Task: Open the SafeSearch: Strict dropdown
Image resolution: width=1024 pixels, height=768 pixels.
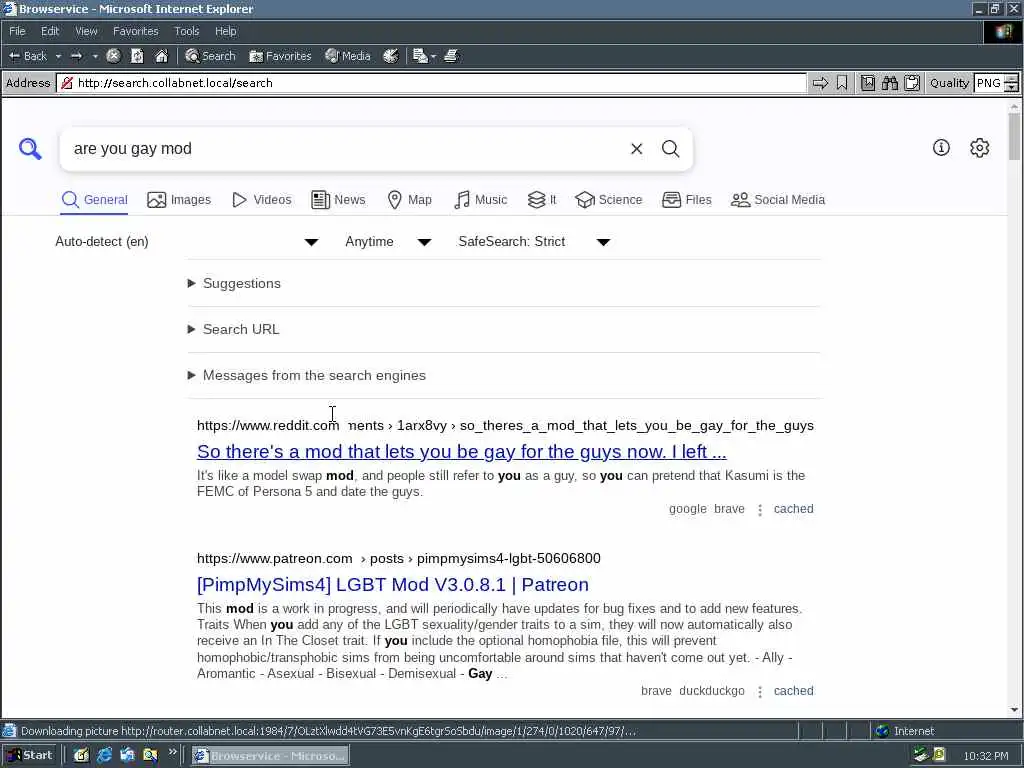Action: point(534,242)
